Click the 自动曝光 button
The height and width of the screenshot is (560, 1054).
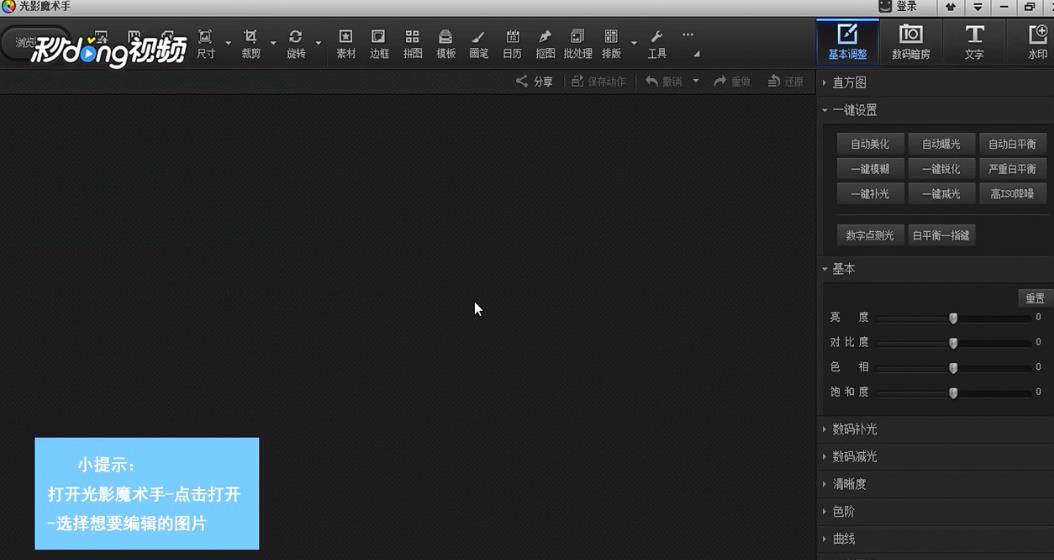click(x=941, y=144)
